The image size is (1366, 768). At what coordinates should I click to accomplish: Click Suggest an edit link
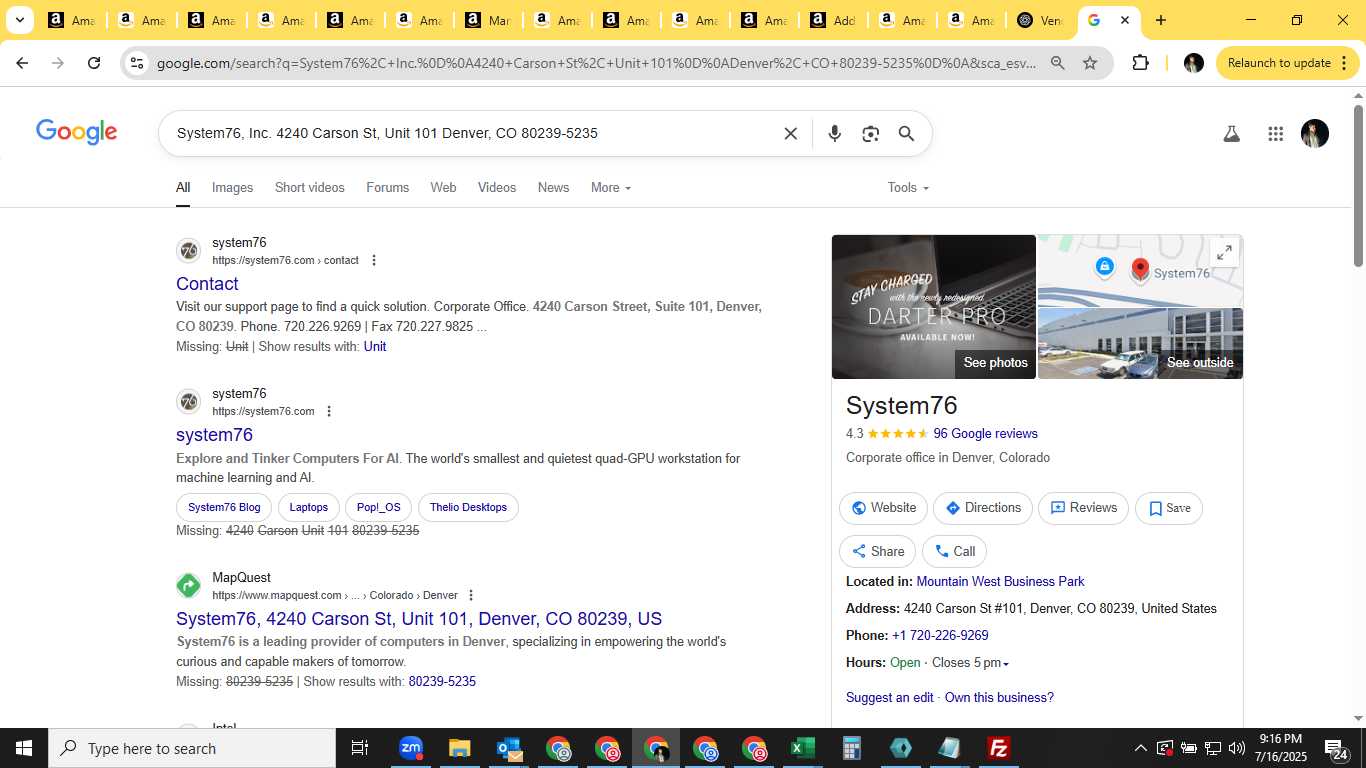(x=890, y=698)
